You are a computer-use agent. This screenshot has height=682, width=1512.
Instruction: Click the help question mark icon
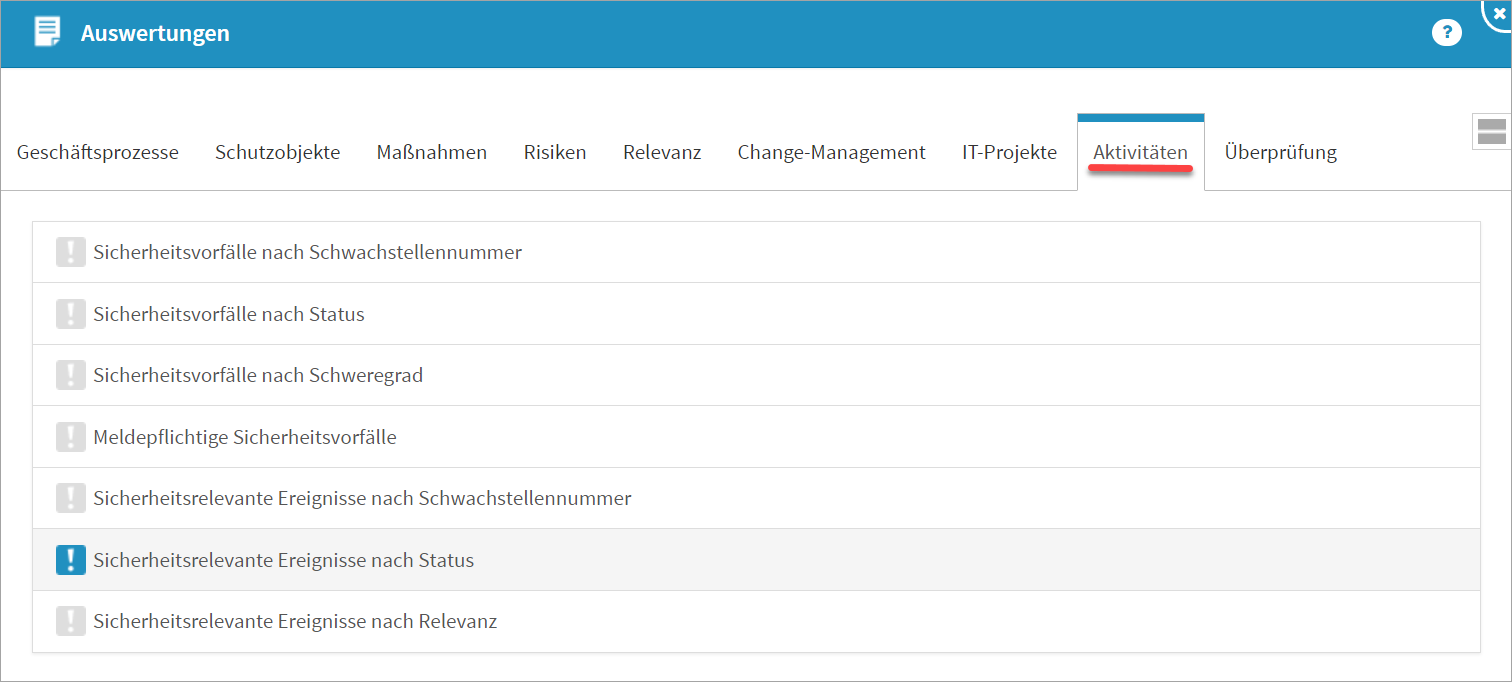tap(1446, 33)
